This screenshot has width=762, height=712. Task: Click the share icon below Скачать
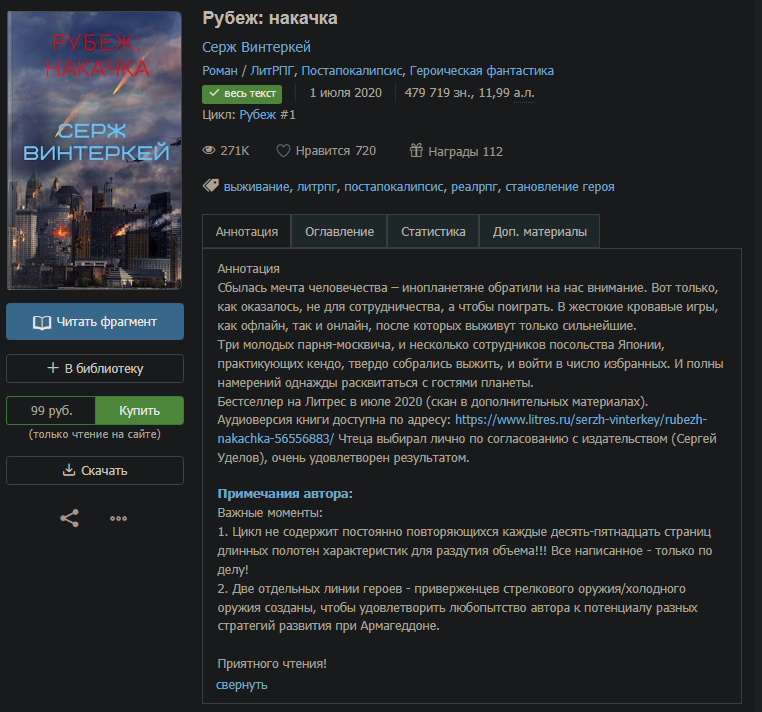click(69, 518)
